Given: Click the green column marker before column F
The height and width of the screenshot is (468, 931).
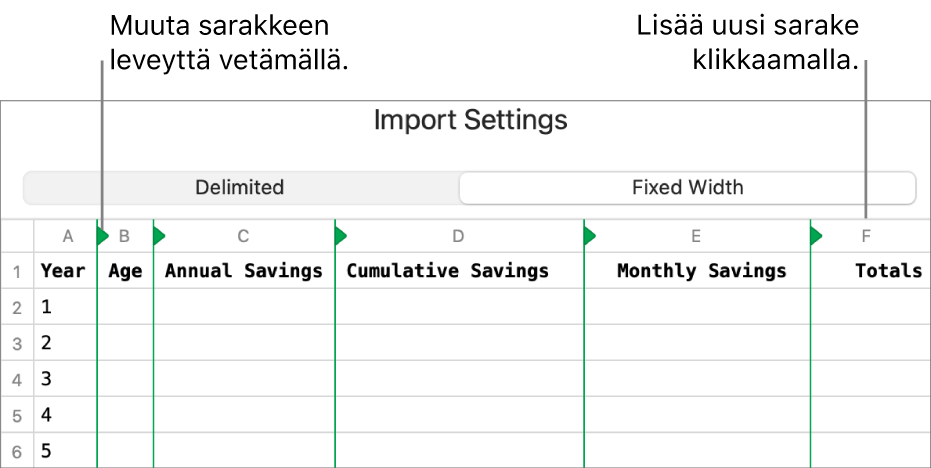Looking at the screenshot, I should [x=816, y=237].
